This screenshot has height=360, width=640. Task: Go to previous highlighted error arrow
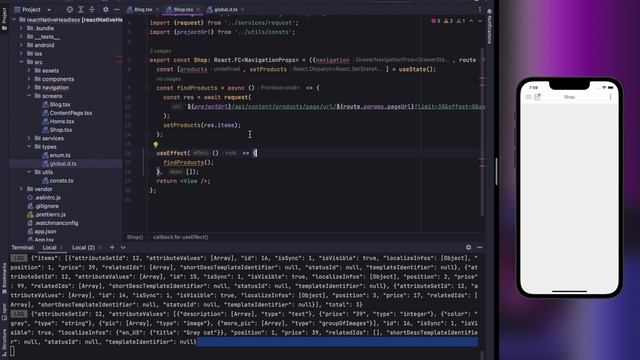click(471, 21)
